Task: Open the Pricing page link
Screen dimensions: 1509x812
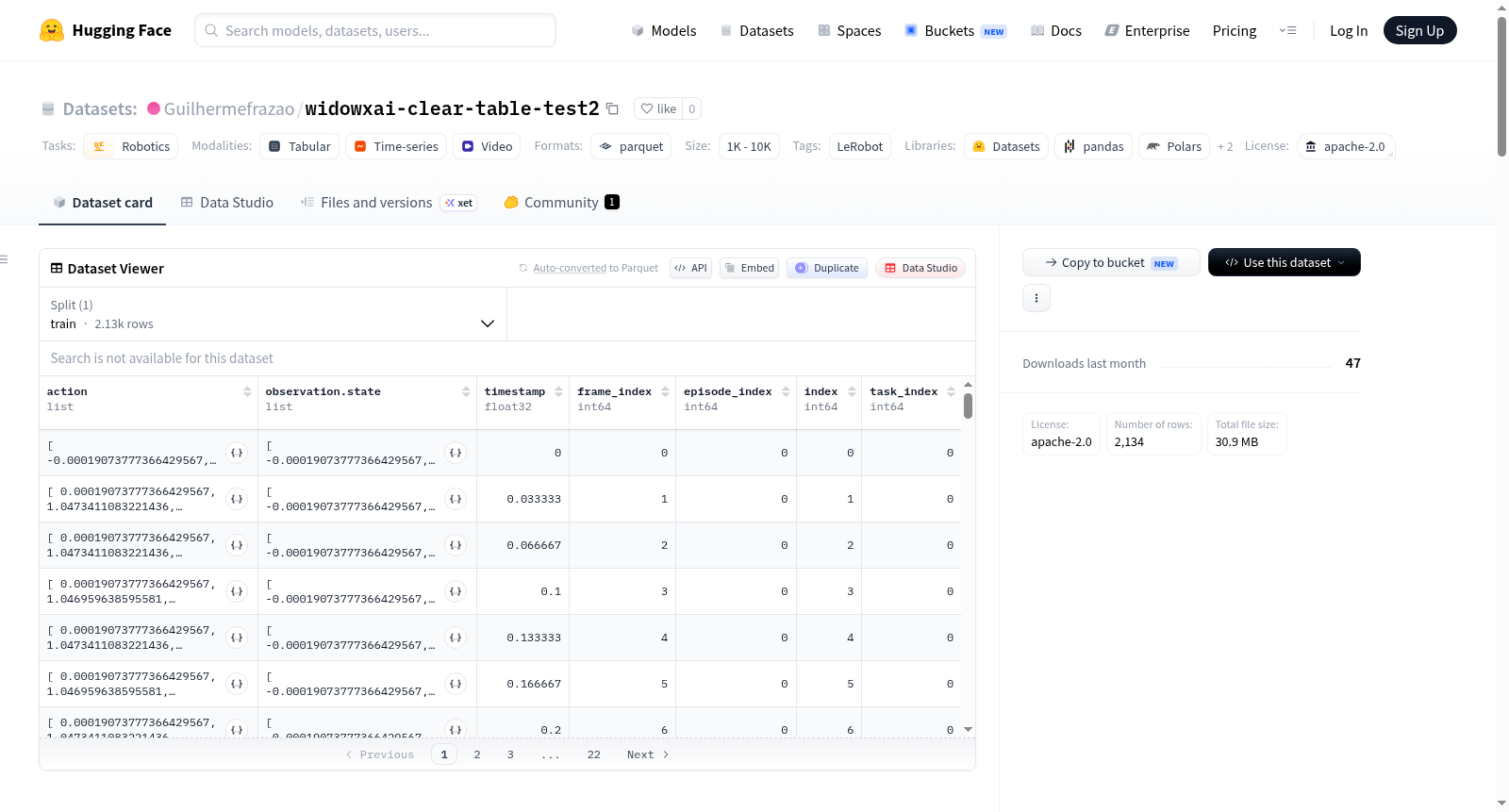Action: (x=1235, y=30)
